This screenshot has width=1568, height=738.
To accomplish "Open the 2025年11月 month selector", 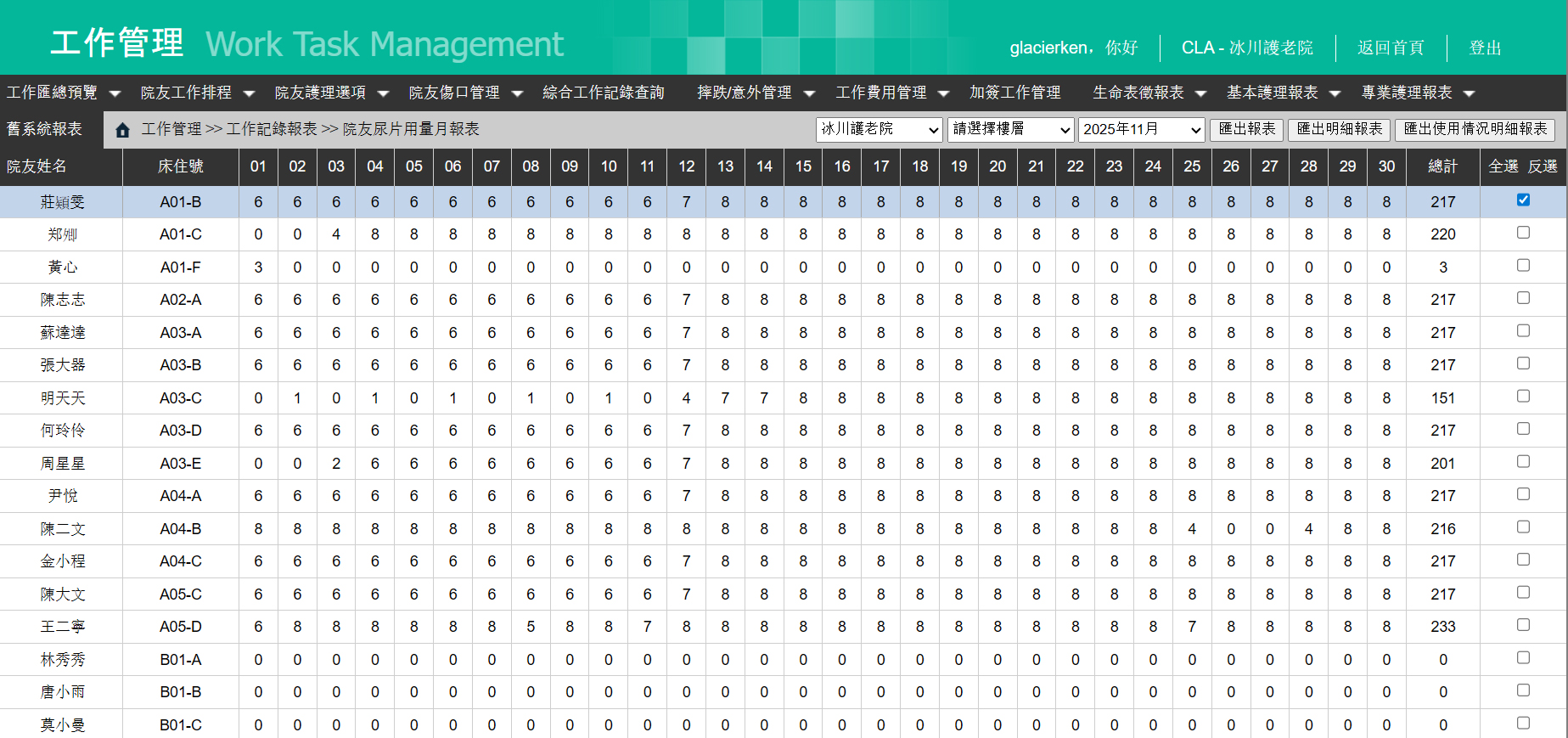I will (1141, 129).
